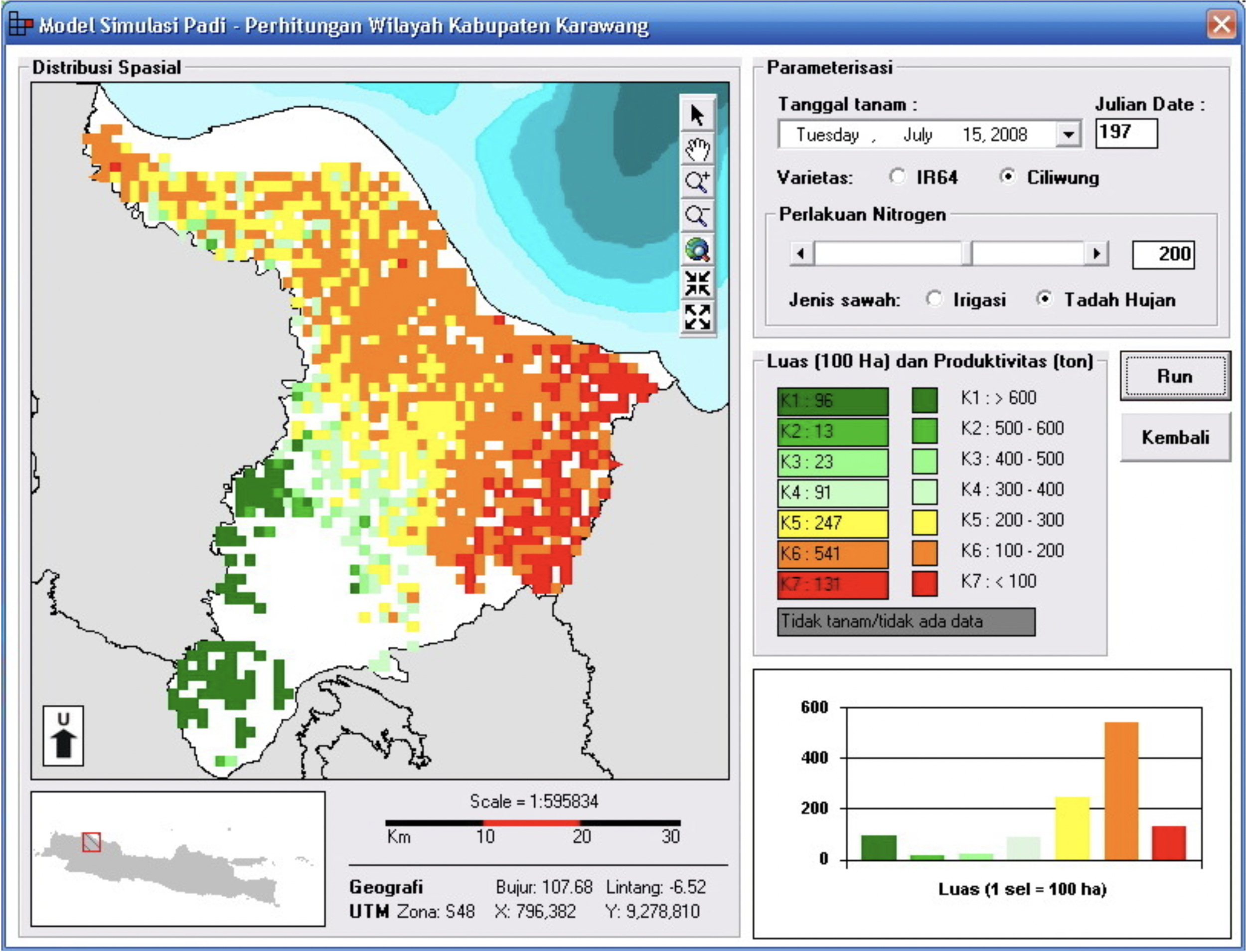Image resolution: width=1246 pixels, height=952 pixels.
Task: Click the Julian Date input field
Action: coord(1126,133)
